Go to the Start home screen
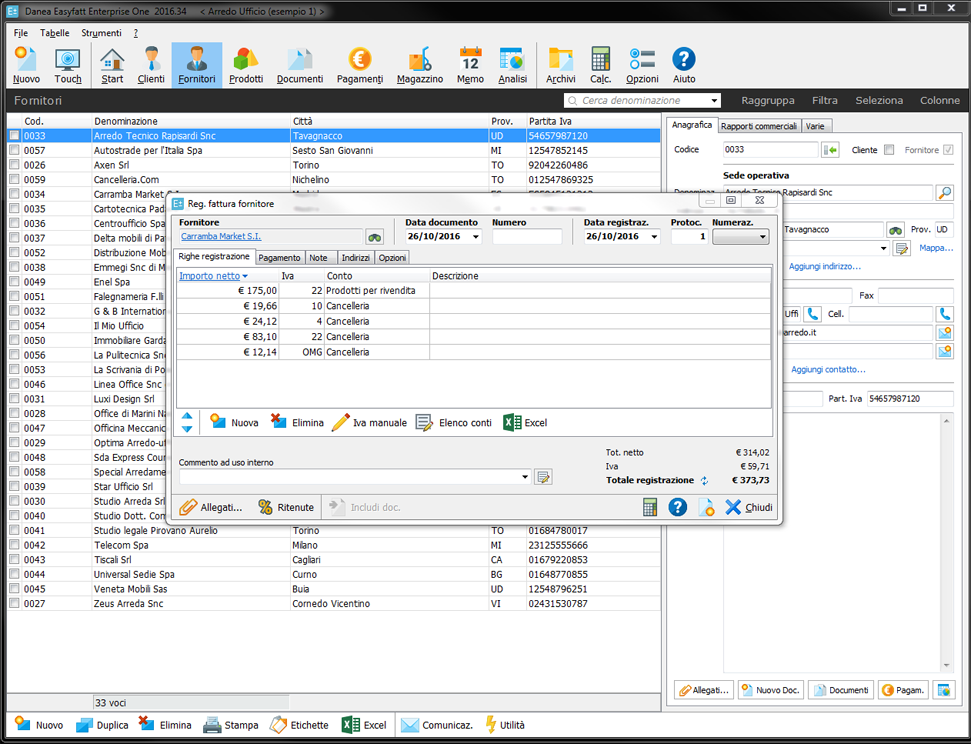The height and width of the screenshot is (744, 971). coord(112,65)
